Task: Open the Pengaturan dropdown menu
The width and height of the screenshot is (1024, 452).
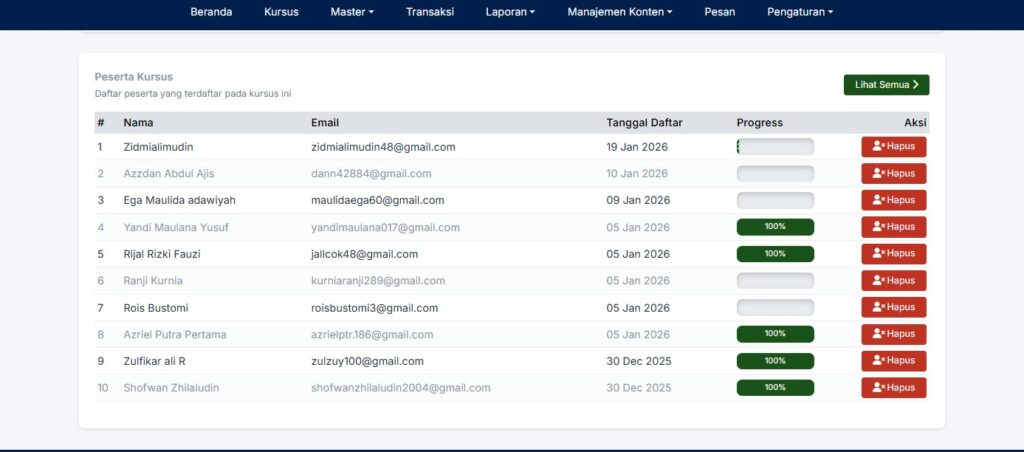Action: pos(800,12)
